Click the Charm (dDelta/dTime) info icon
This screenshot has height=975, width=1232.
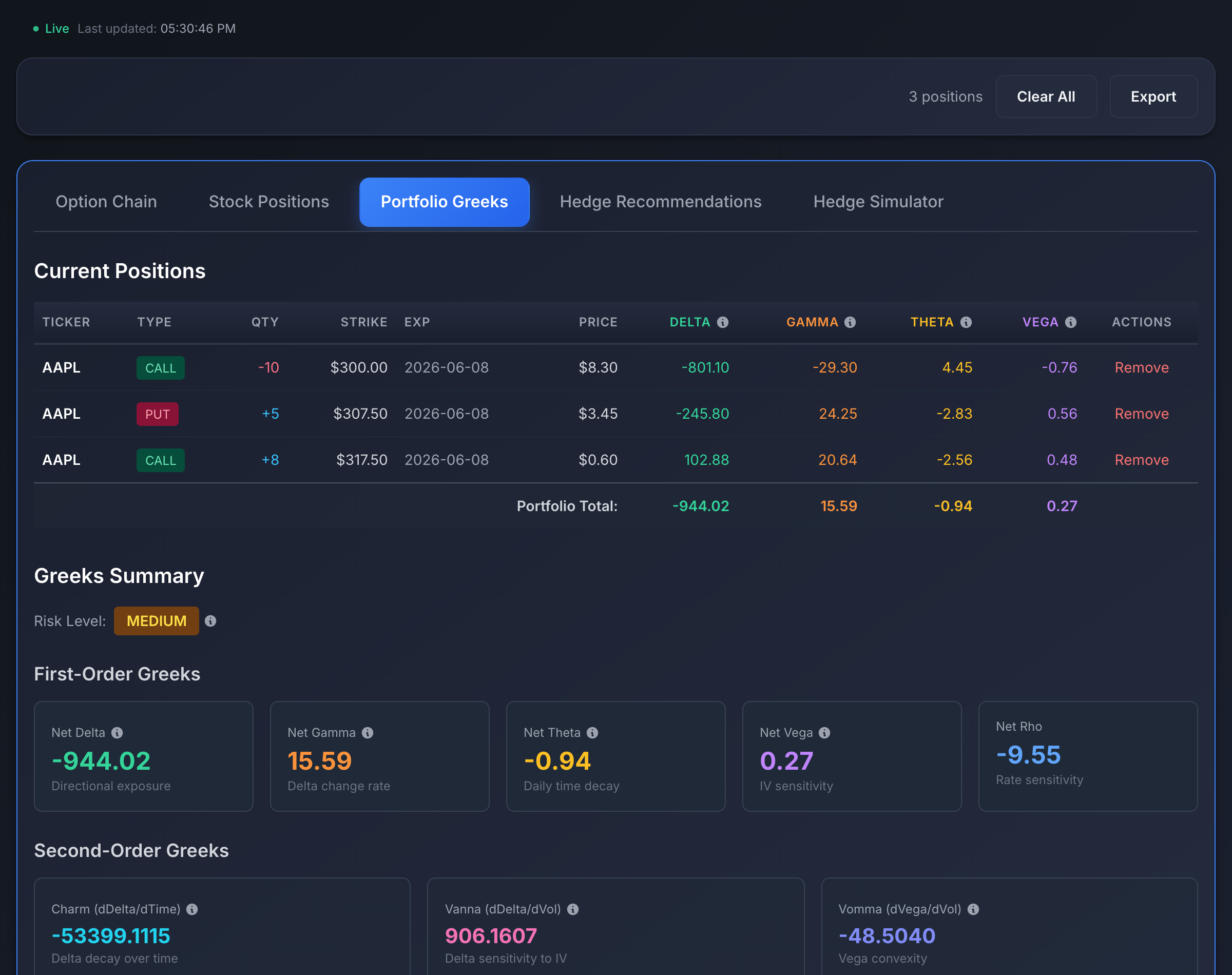point(192,909)
